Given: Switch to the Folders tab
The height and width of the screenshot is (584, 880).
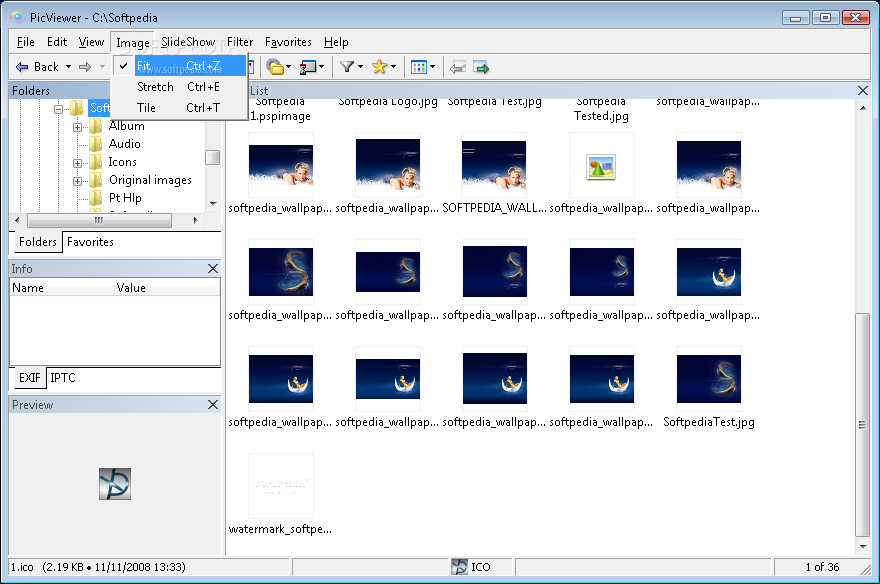Looking at the screenshot, I should 38,242.
